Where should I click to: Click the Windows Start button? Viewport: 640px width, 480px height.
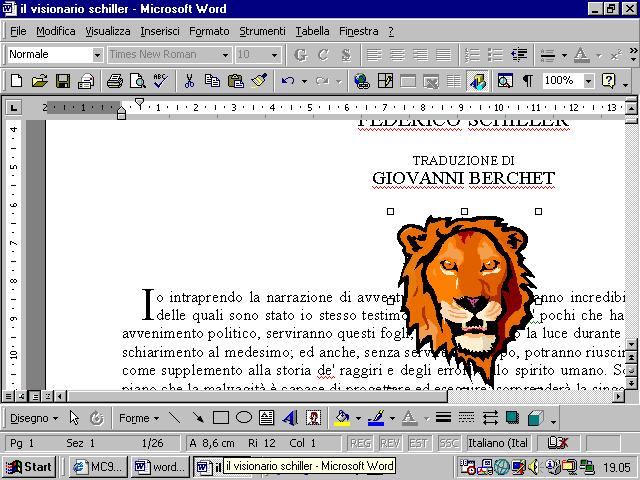29,467
